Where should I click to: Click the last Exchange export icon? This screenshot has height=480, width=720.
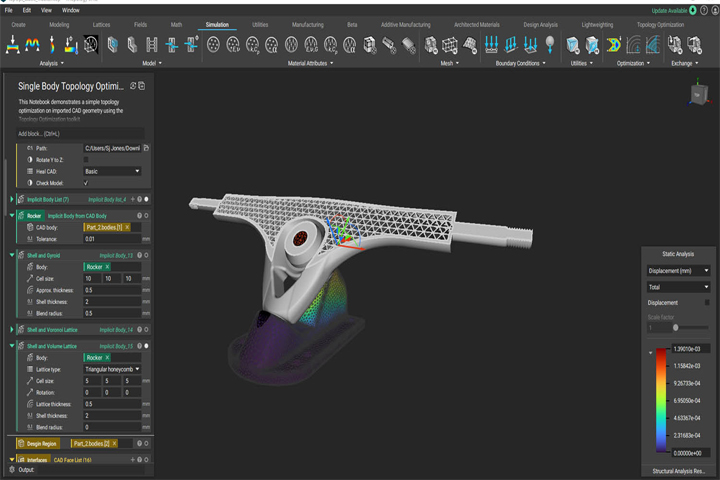(694, 45)
